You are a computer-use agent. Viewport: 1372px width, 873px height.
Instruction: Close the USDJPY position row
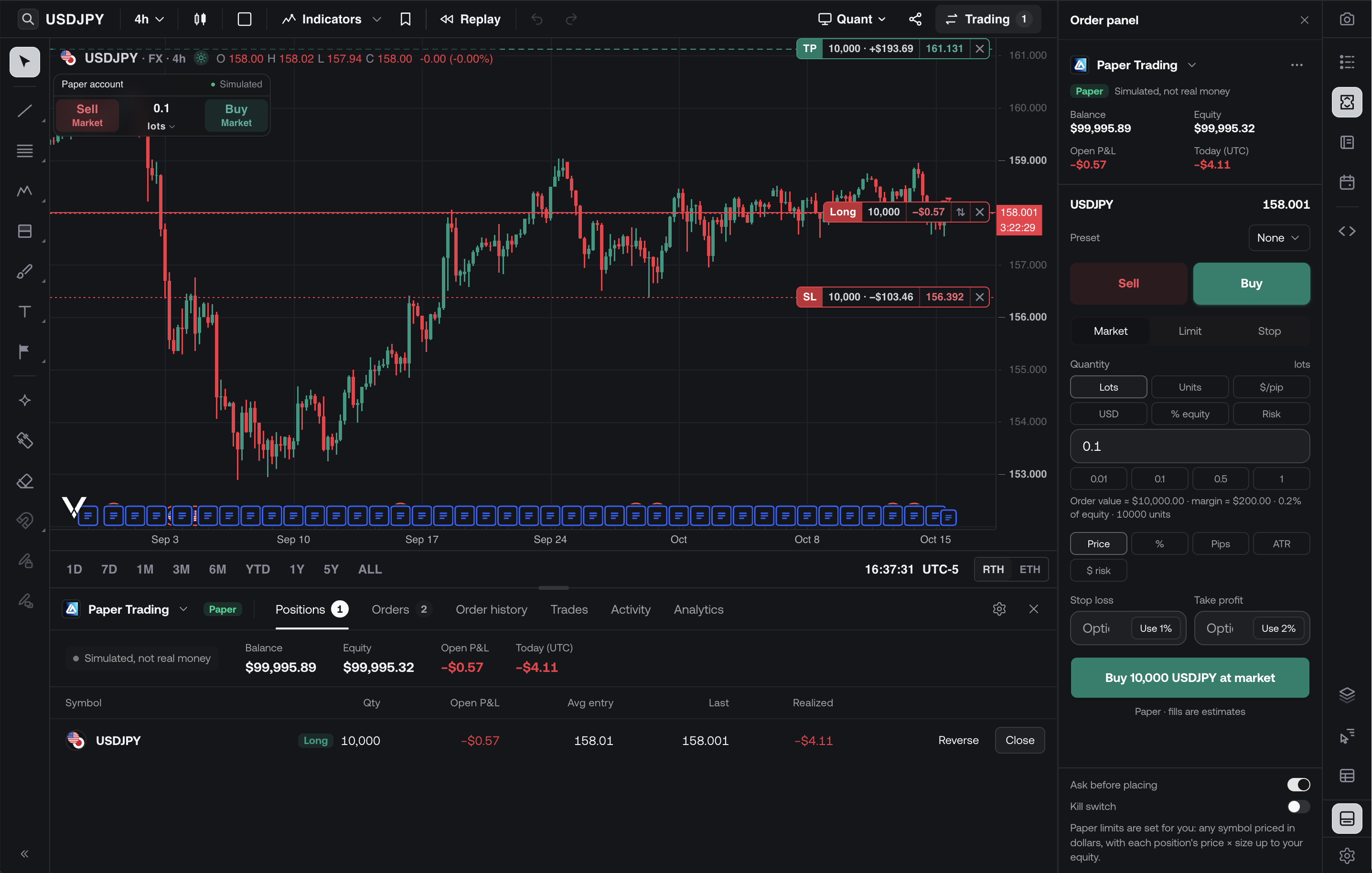[x=1019, y=740]
